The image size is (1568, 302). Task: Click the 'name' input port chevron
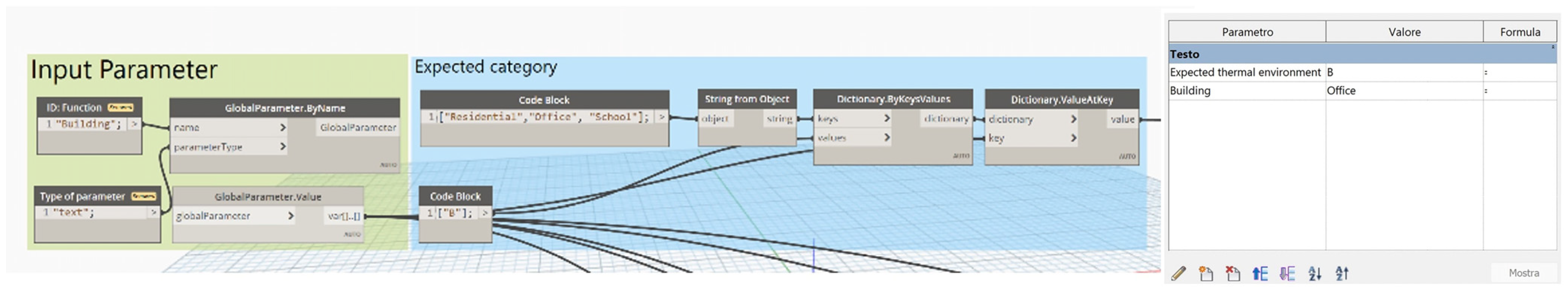[282, 127]
